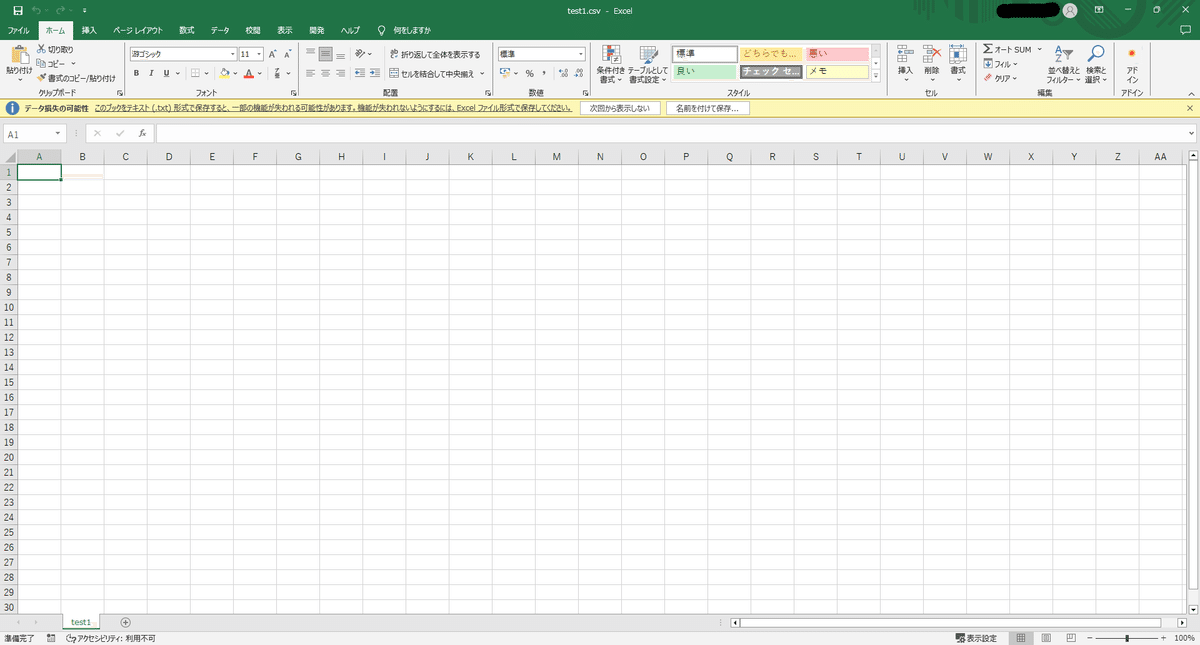1200x645 pixels.
Task: Toggle center horizontal alignment
Action: 325,73
